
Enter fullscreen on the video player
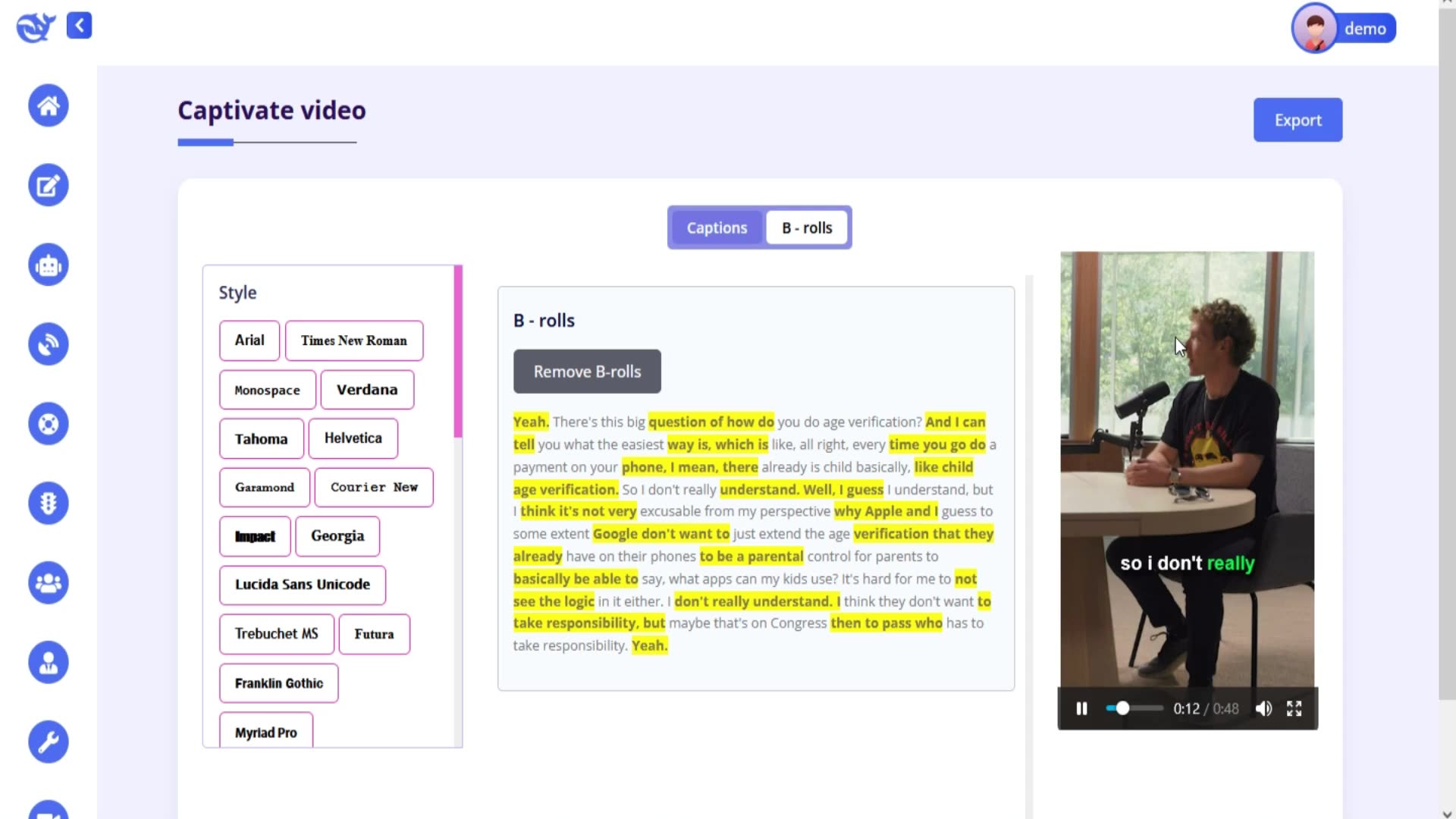[x=1294, y=708]
